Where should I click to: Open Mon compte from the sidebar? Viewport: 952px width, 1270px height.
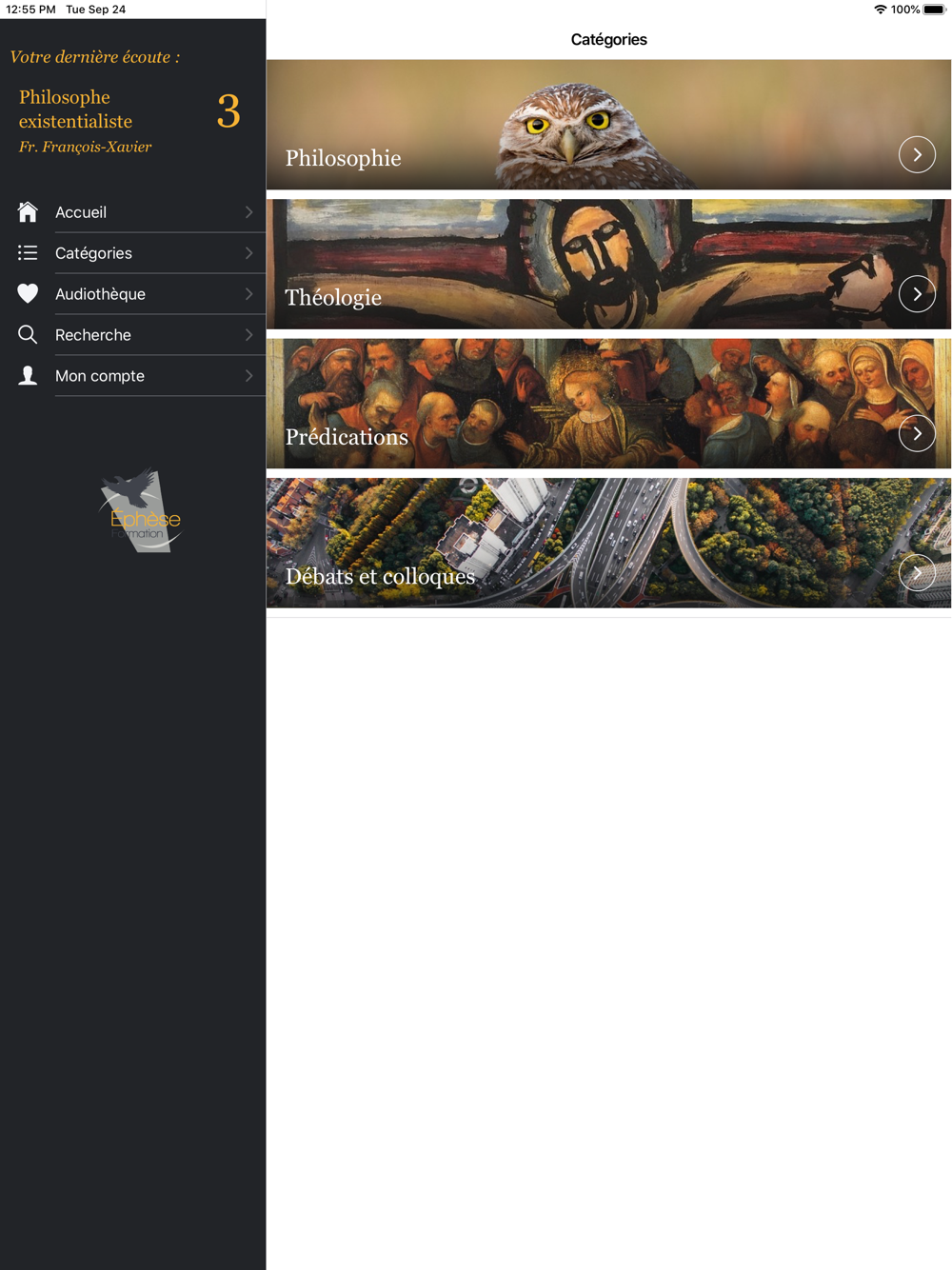pos(133,376)
